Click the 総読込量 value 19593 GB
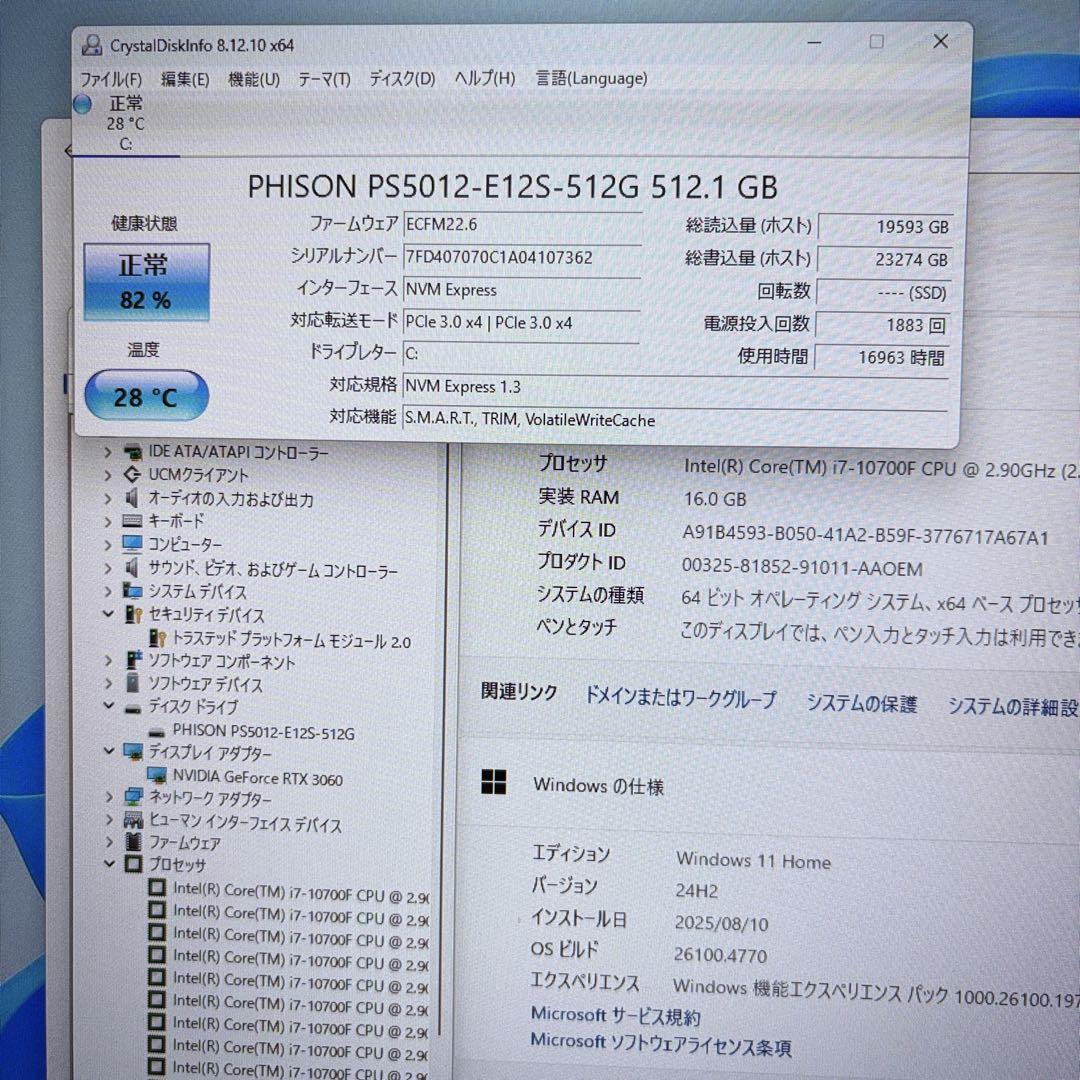The height and width of the screenshot is (1080, 1080). (x=885, y=227)
